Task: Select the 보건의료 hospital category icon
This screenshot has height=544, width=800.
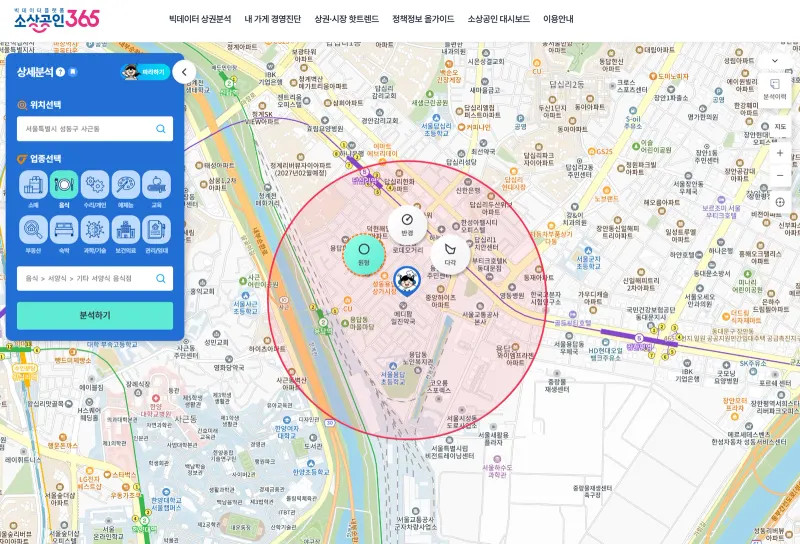Action: [126, 230]
